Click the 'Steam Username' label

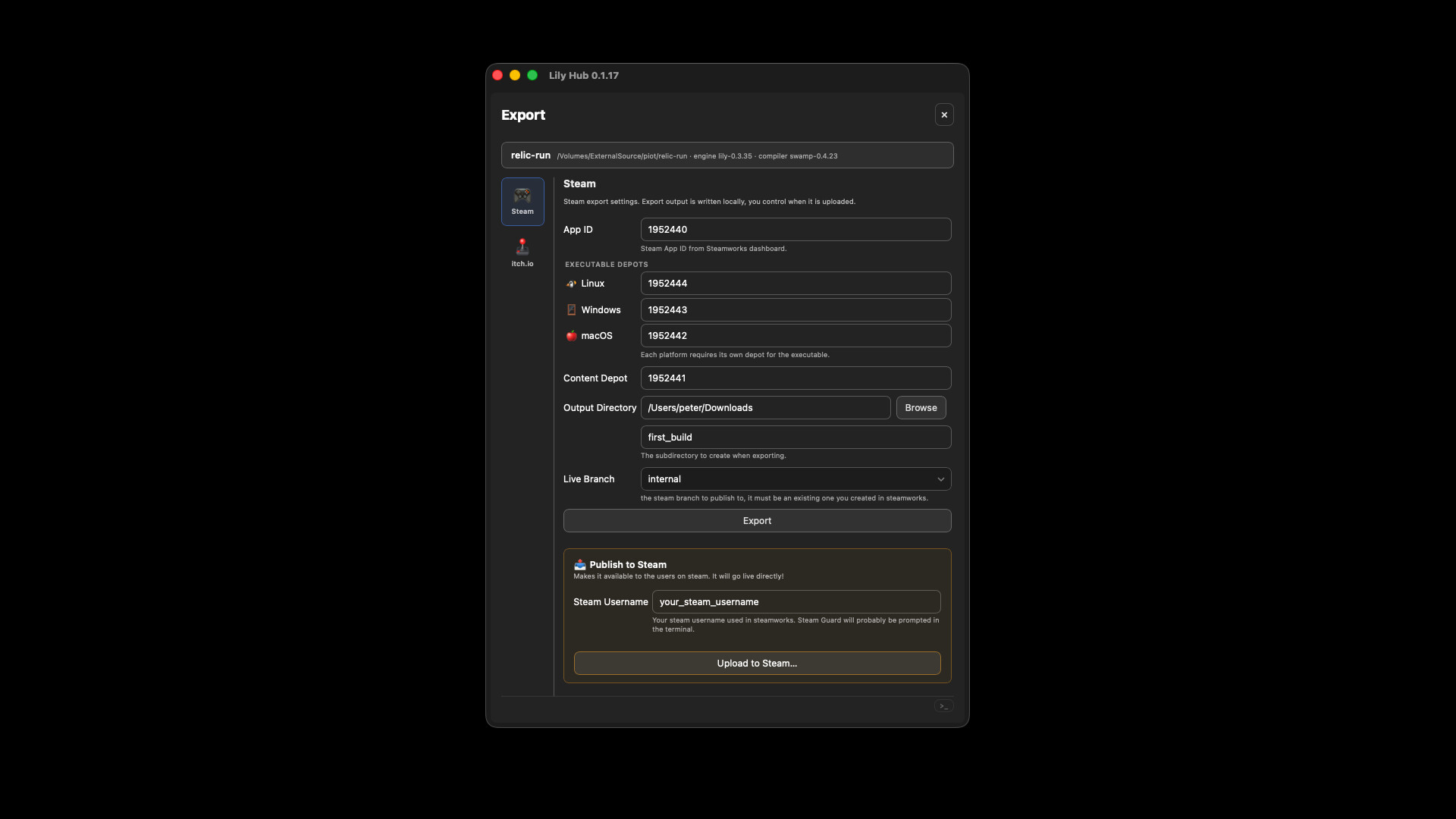(610, 602)
